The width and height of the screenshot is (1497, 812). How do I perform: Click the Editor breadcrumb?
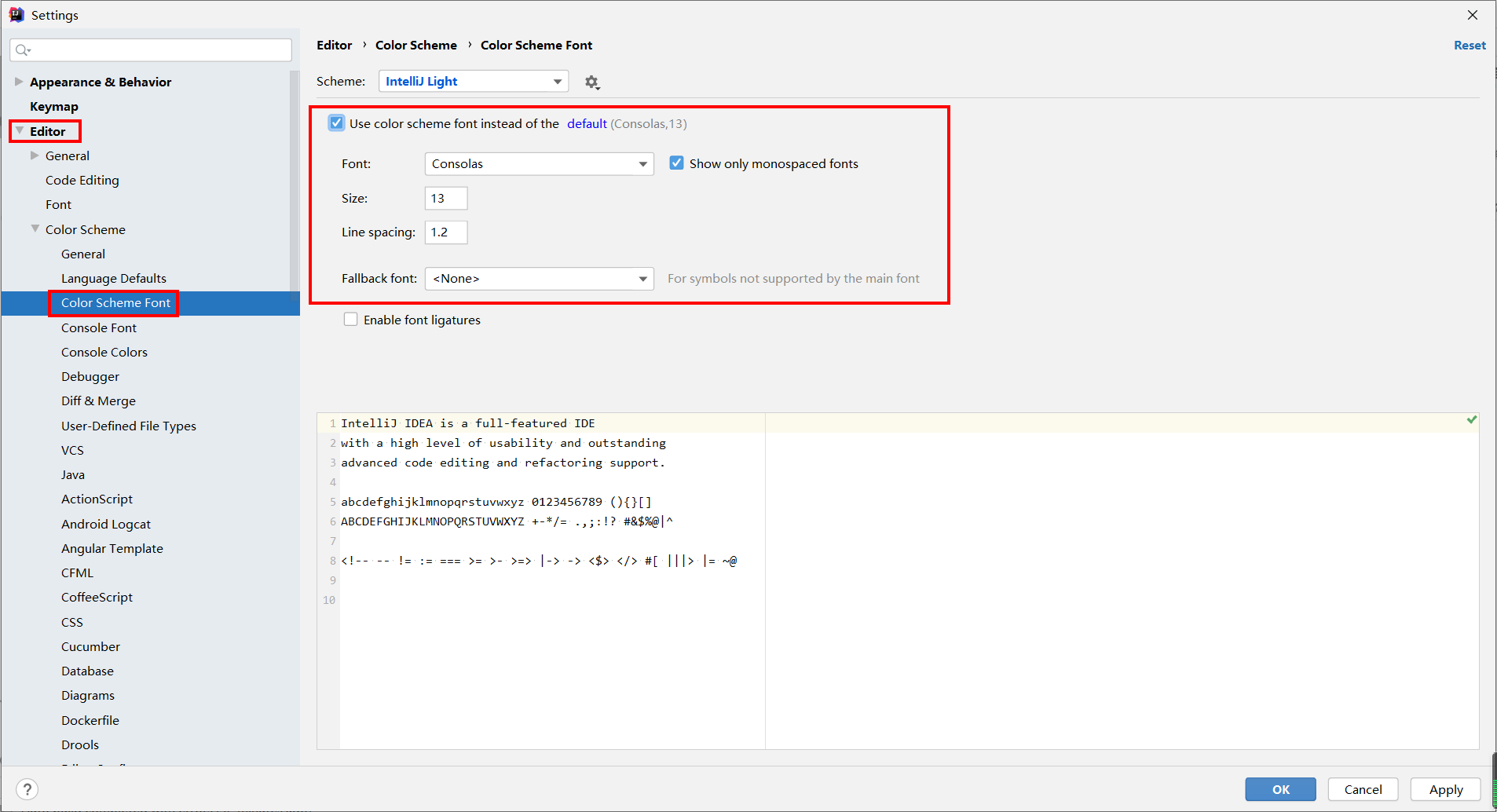tap(335, 46)
